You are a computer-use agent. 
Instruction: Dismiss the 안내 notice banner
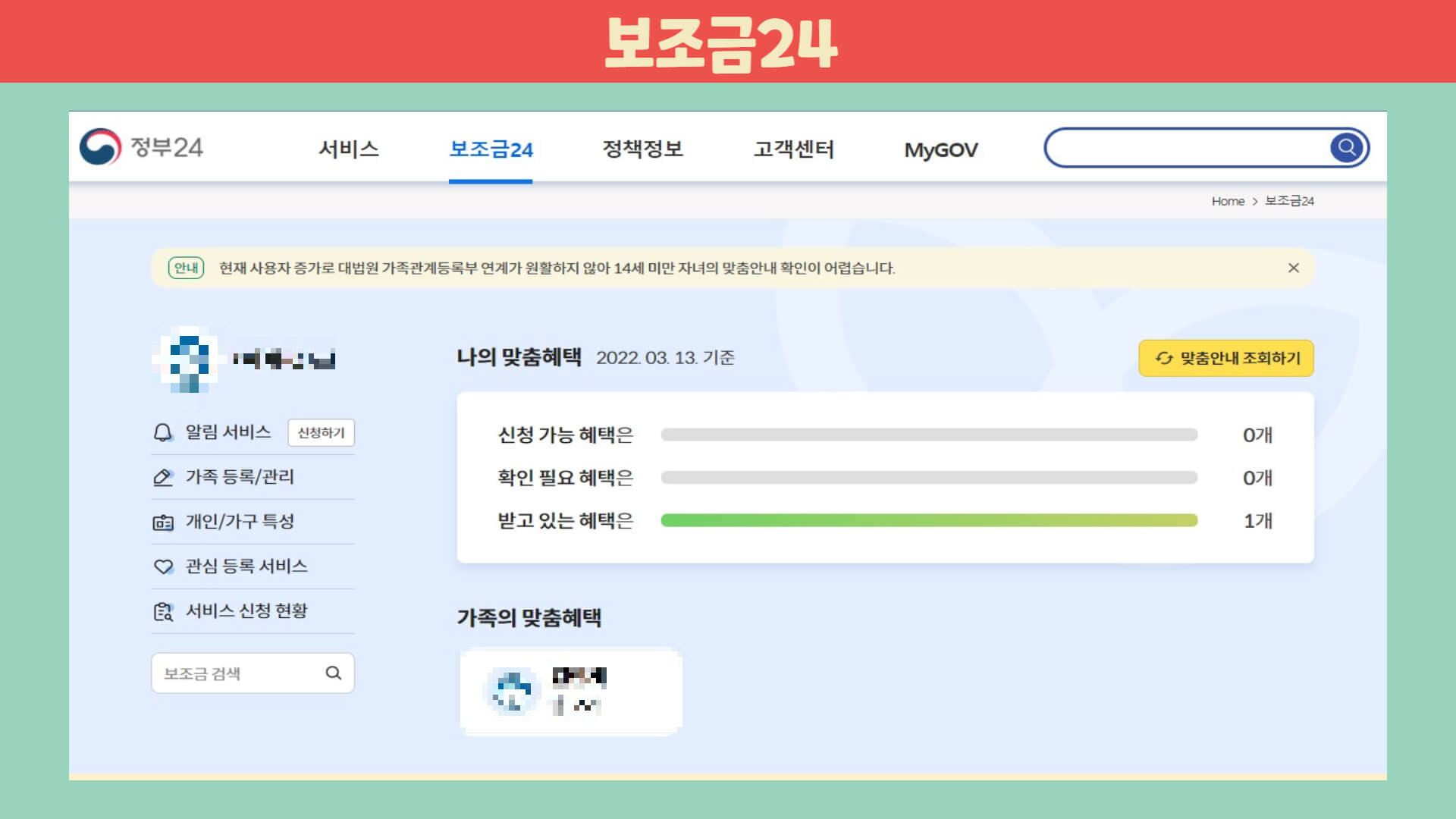point(1294,268)
